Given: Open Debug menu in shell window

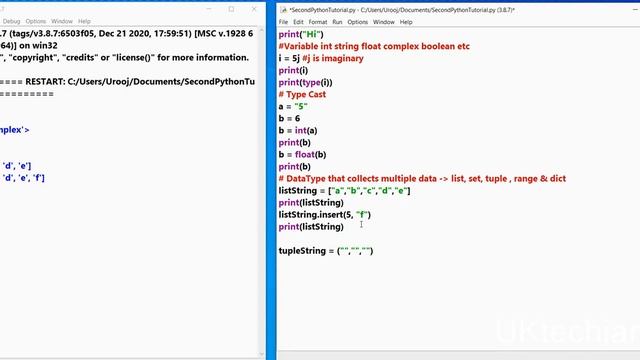Looking at the screenshot, I should [x=11, y=21].
